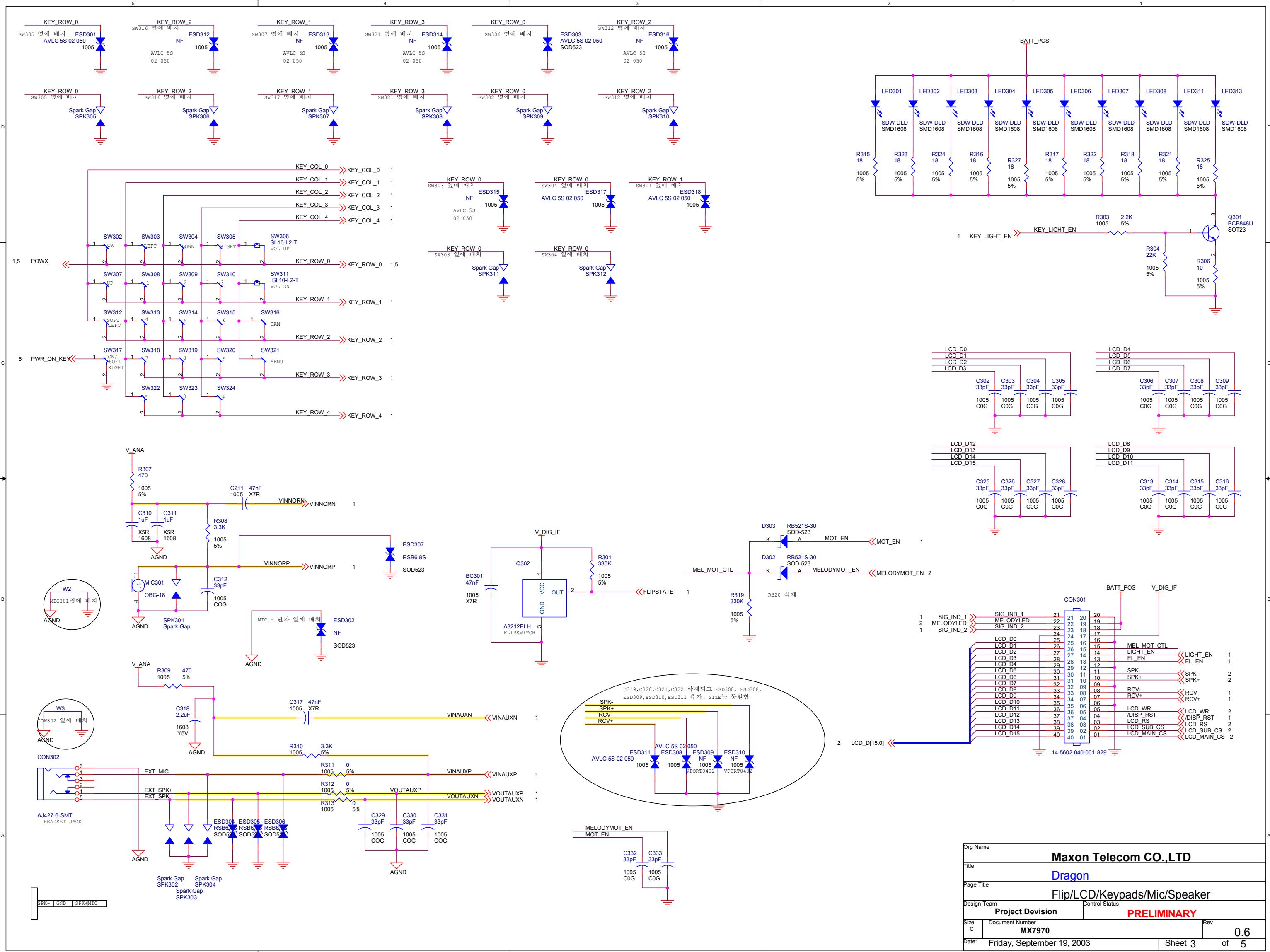Click the 'Maxon Telecom CO.,LTD' org name
1270x952 pixels.
[1121, 857]
